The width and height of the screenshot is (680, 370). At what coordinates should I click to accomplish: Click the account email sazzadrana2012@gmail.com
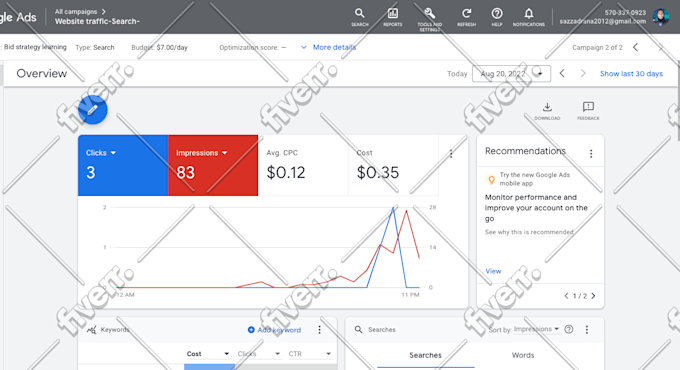point(602,21)
